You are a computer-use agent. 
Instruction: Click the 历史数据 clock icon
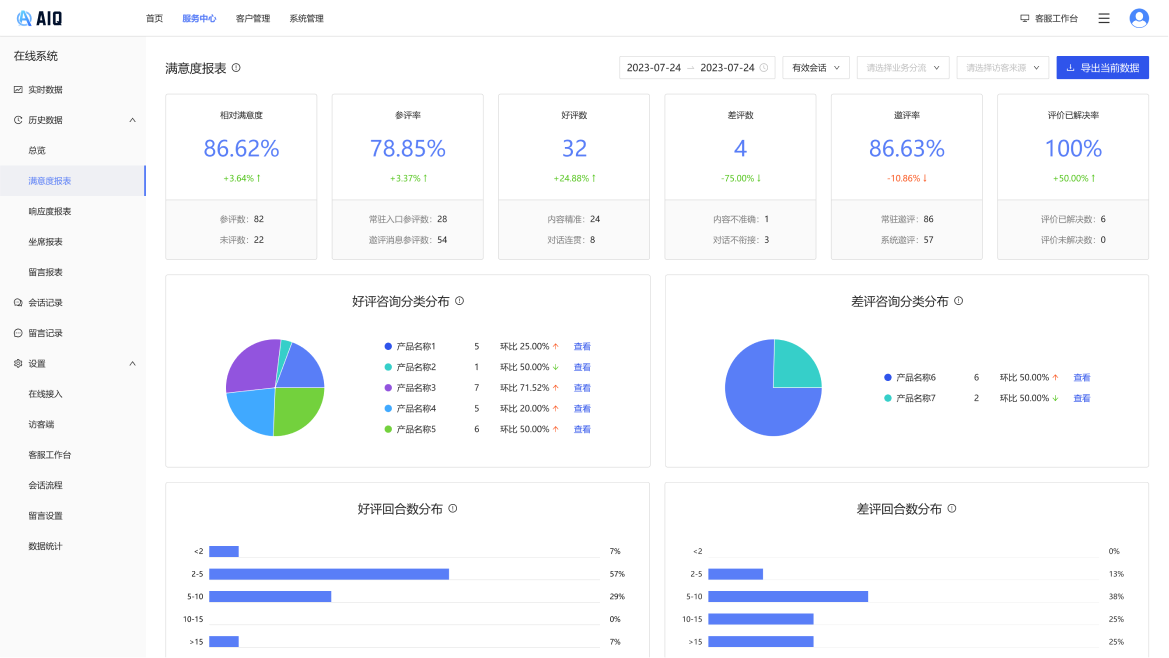click(18, 120)
